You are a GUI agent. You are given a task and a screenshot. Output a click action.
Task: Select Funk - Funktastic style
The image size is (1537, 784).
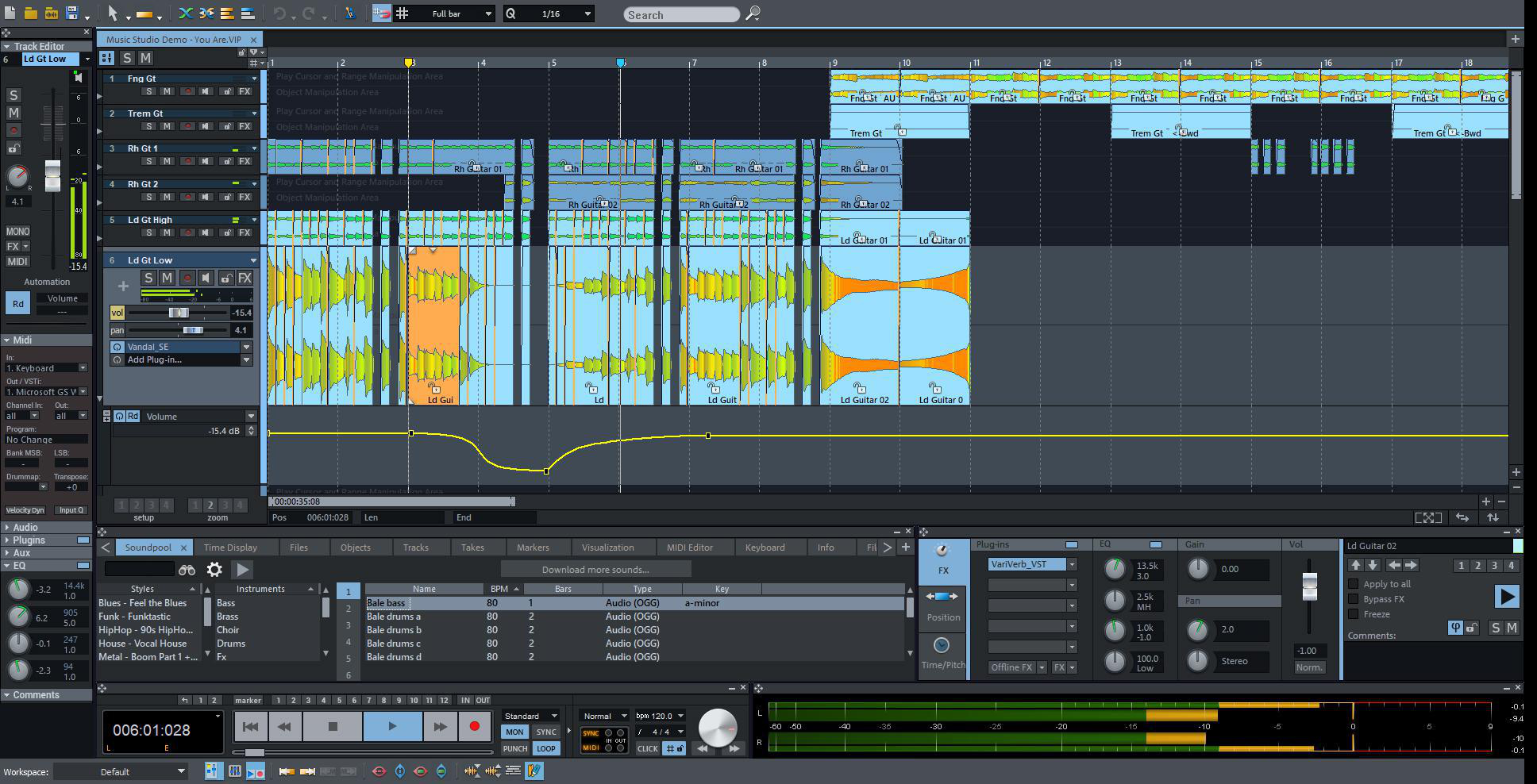134,617
